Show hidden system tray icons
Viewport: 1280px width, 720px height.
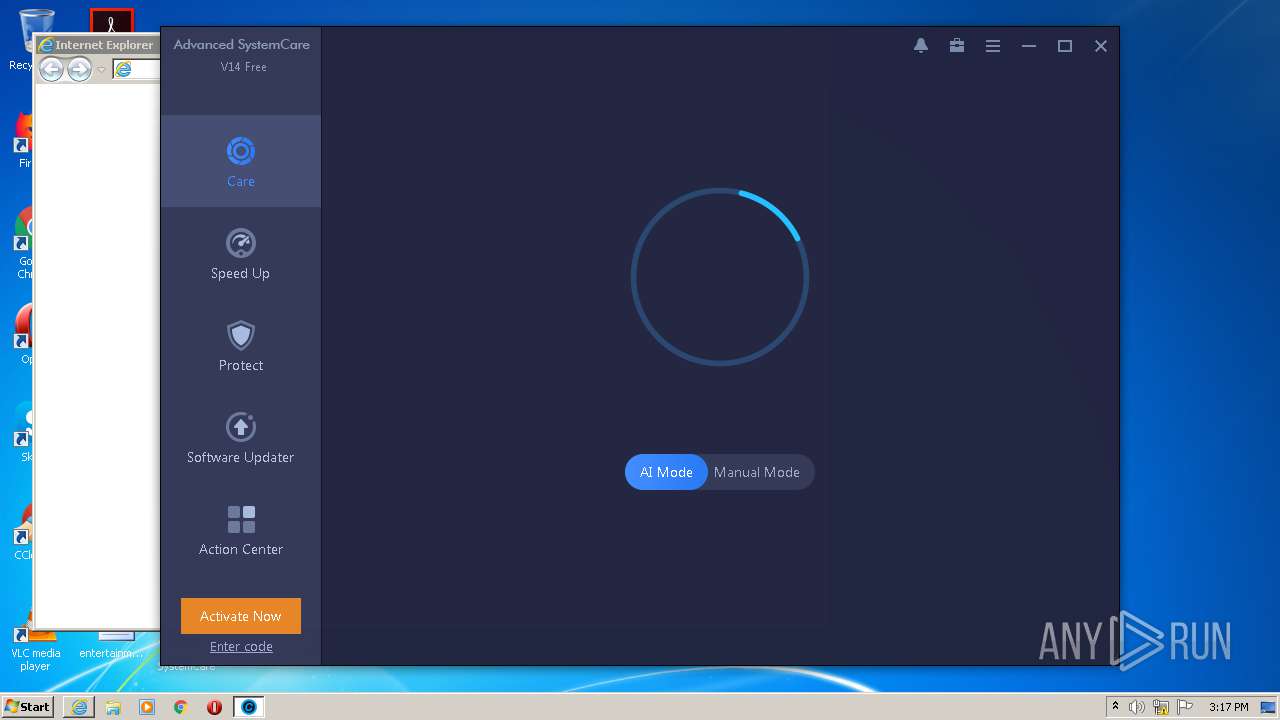[1115, 707]
